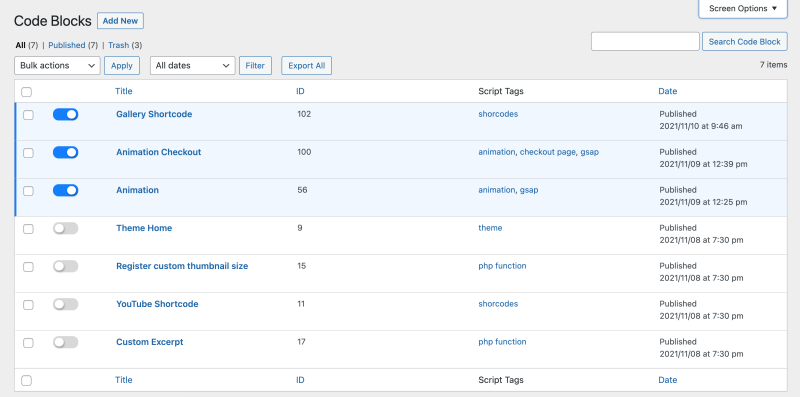Tick the checkbox for the row with ID 56
The image size is (800, 397).
tap(28, 191)
